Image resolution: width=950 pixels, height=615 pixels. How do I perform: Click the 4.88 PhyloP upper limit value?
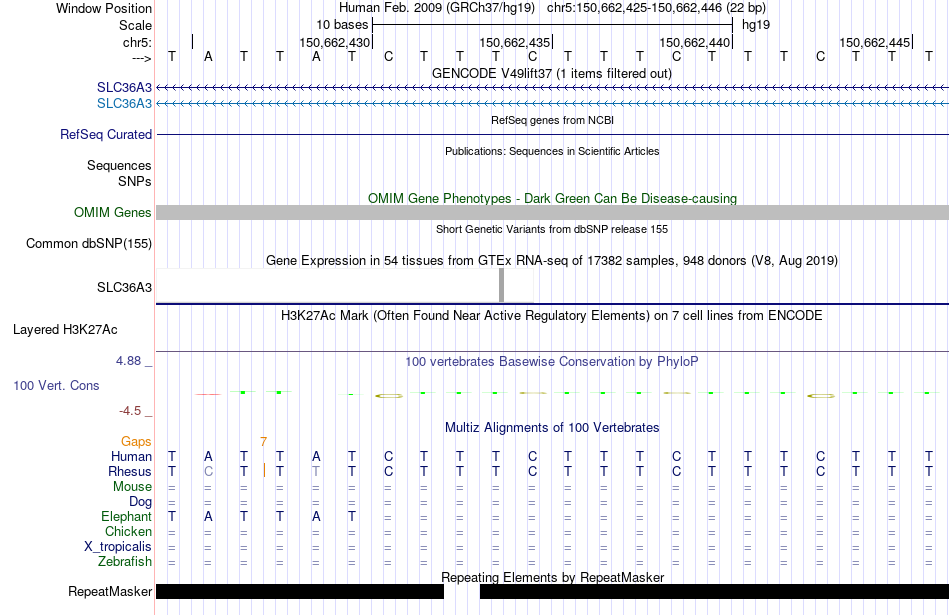128,361
